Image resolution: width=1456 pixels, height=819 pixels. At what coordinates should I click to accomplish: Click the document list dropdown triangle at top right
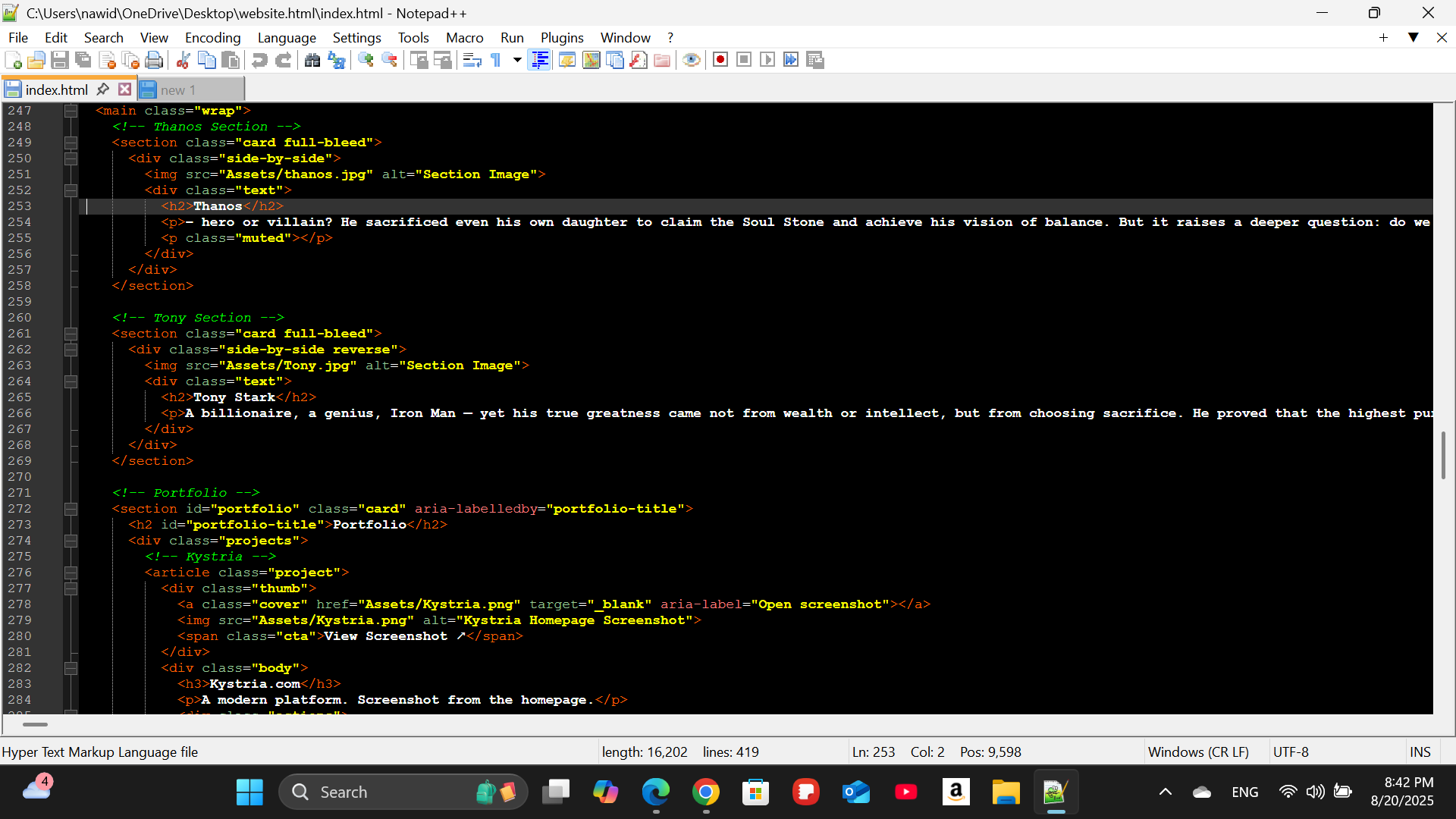[1413, 37]
